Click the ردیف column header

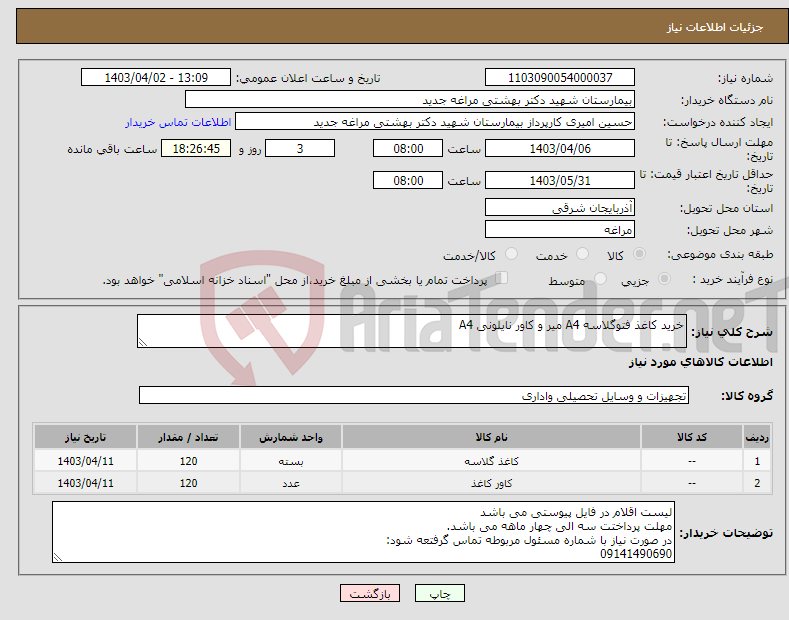click(757, 437)
